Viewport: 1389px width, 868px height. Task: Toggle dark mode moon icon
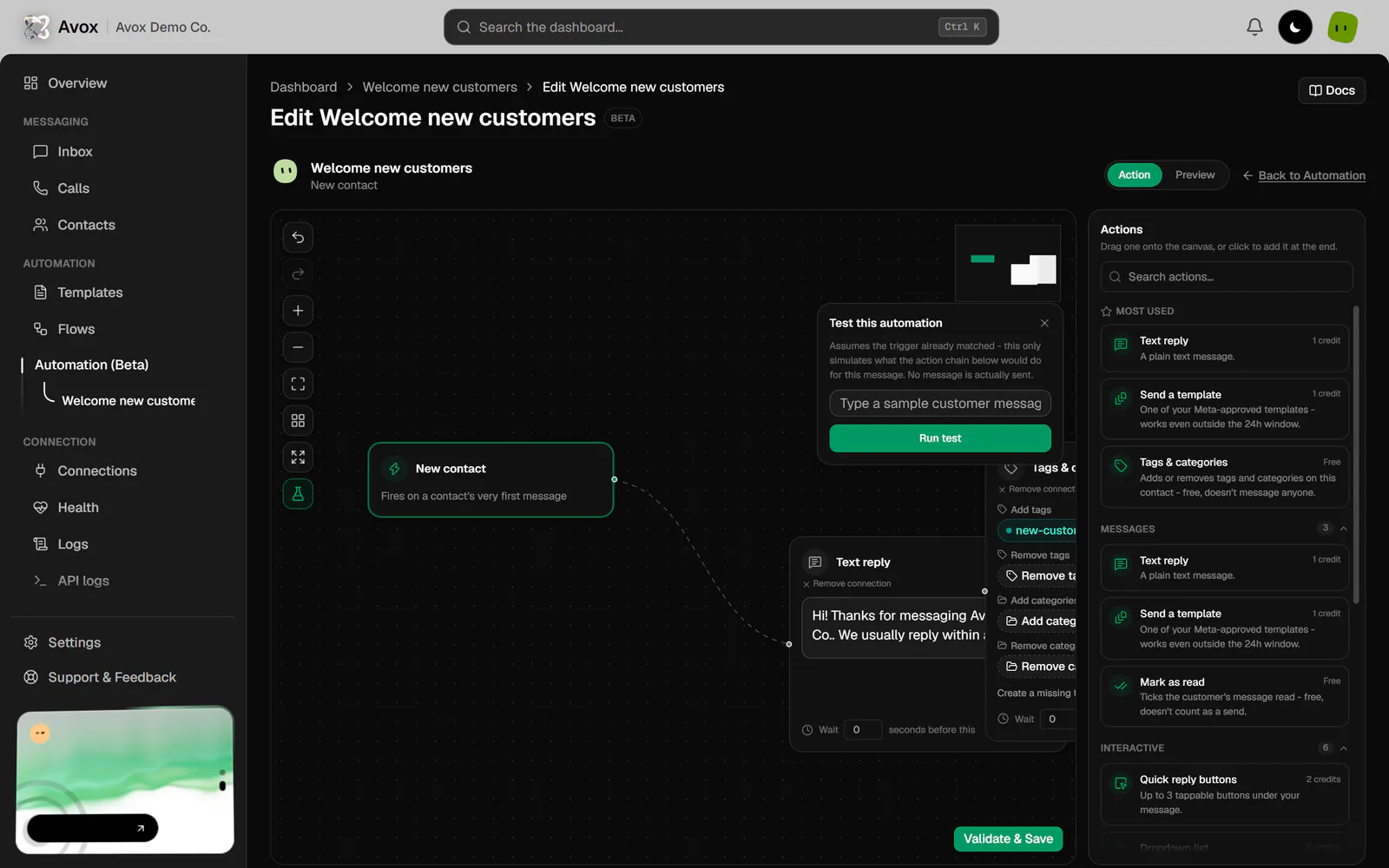click(1295, 27)
